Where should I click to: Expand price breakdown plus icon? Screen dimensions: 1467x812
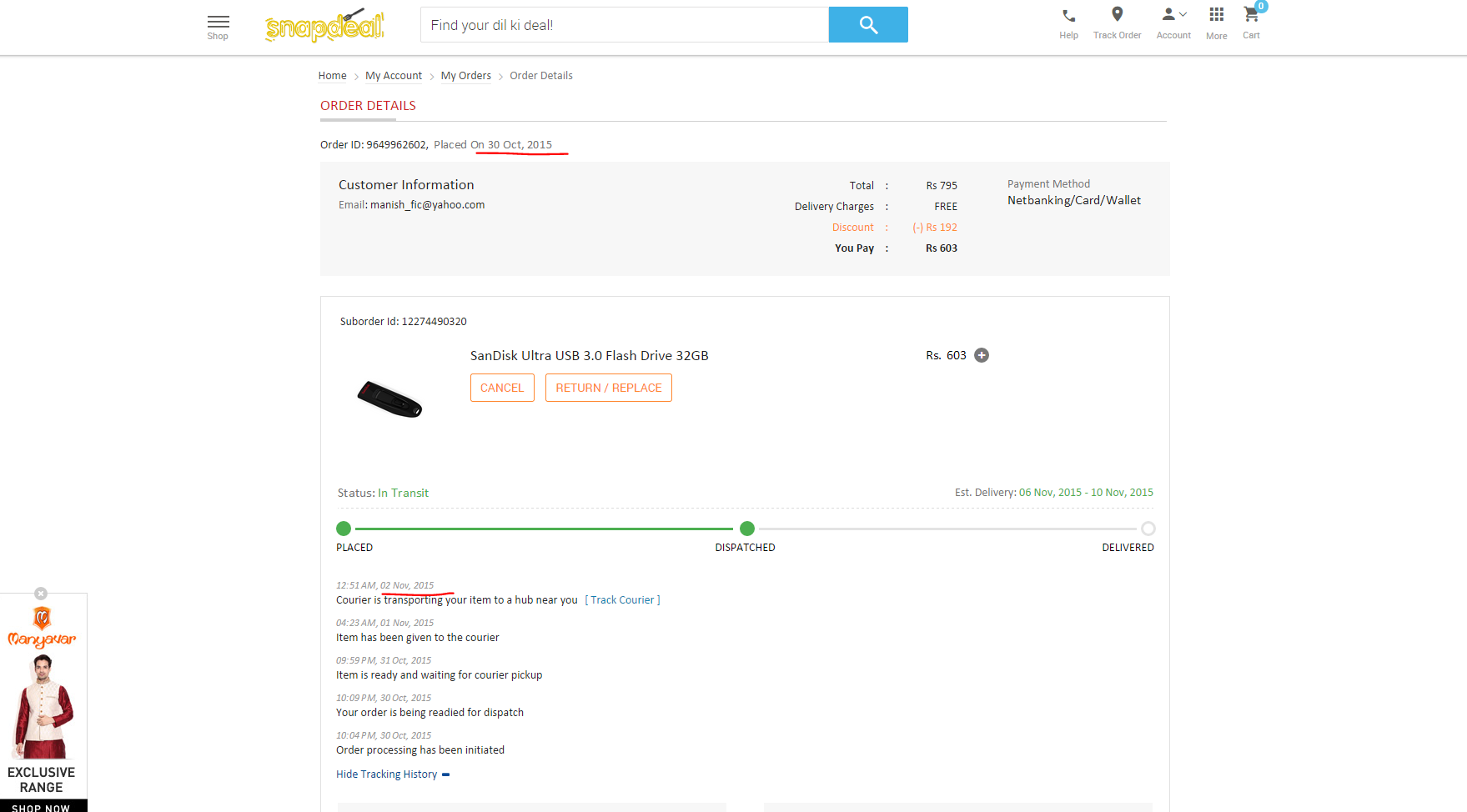pos(982,355)
